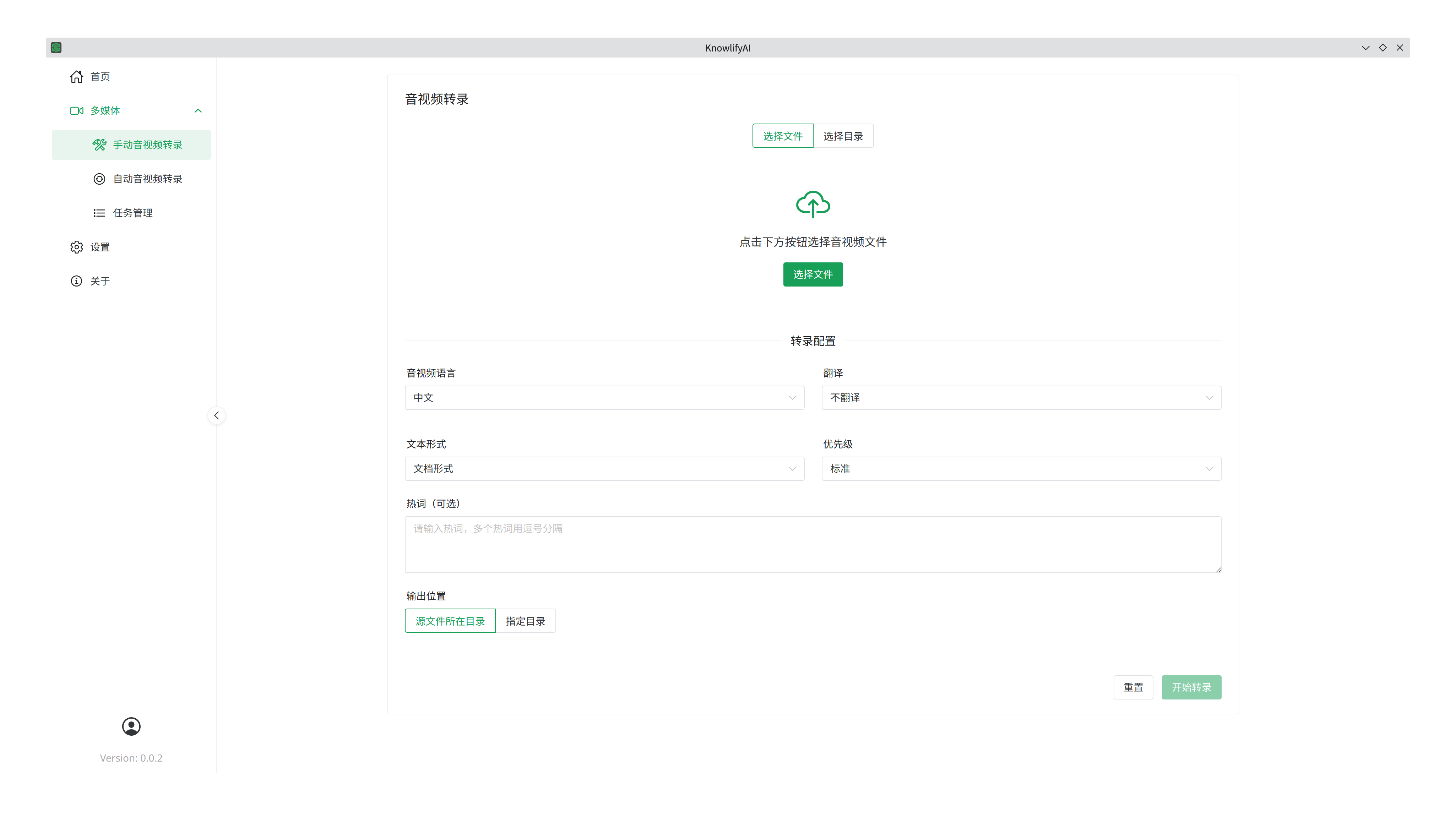Choose 指定目录 output location
Image resolution: width=1456 pixels, height=828 pixels.
[x=525, y=621]
